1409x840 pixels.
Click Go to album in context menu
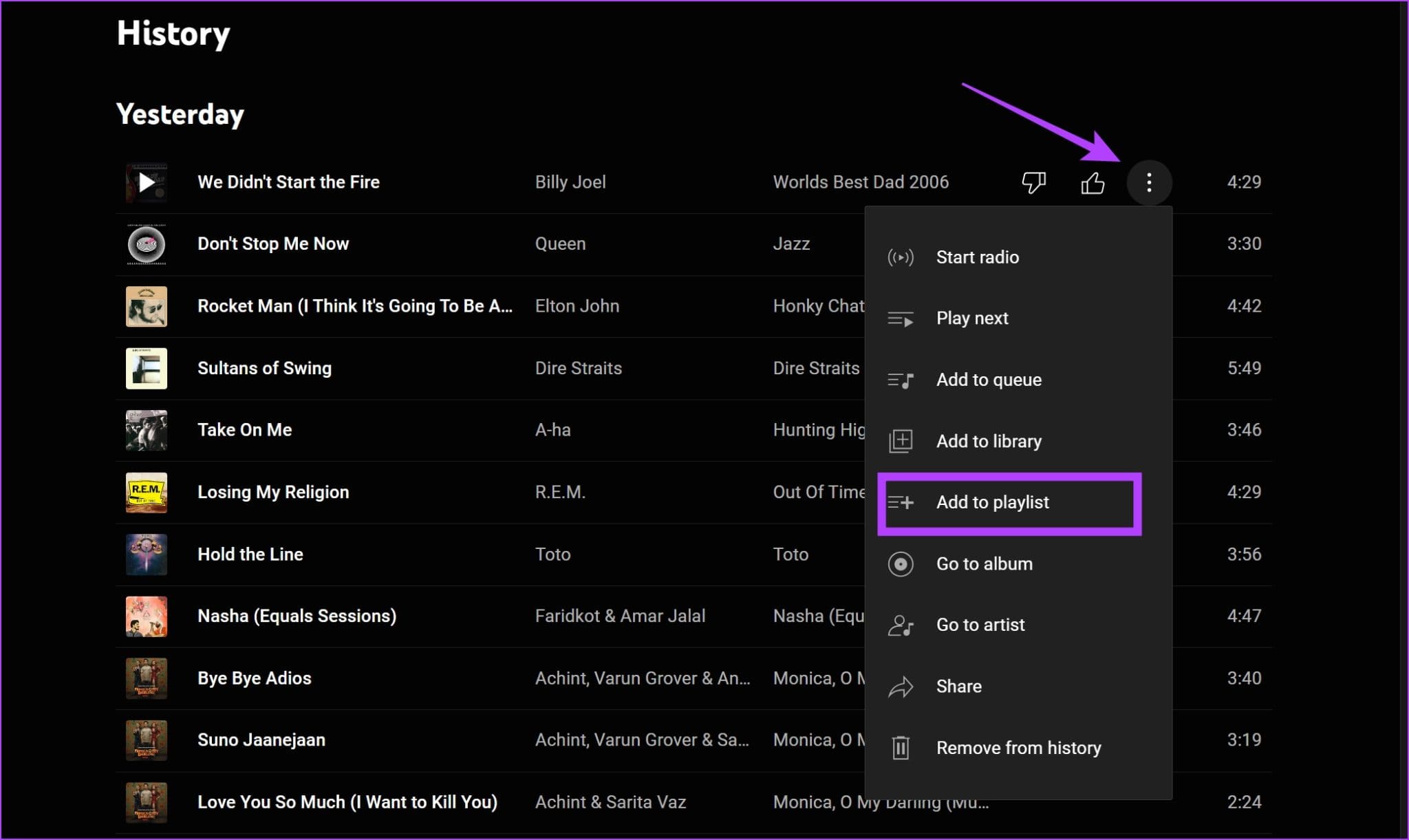[x=985, y=563]
